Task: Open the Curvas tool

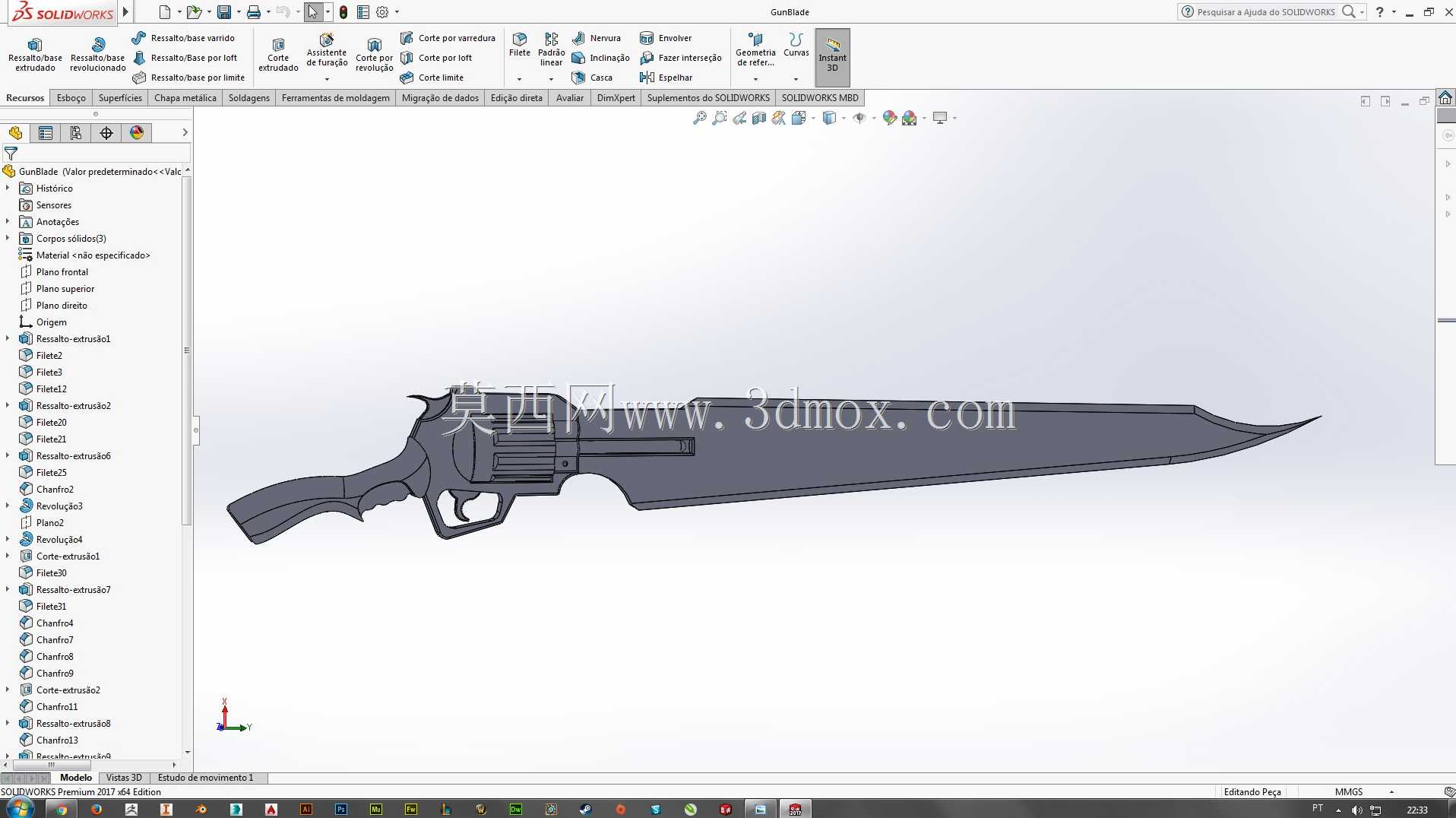Action: tap(796, 46)
